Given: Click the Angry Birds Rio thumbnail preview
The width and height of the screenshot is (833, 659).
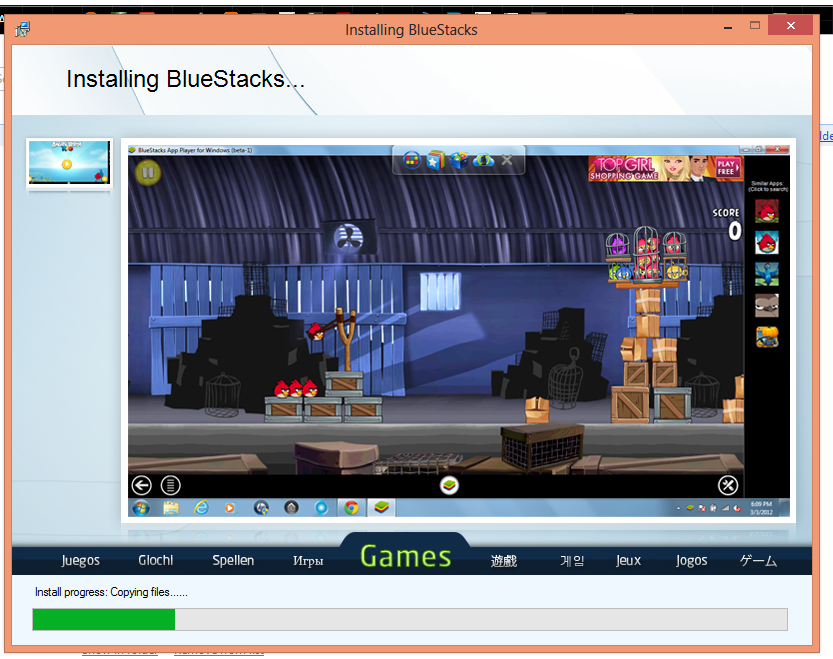Looking at the screenshot, I should point(69,162).
